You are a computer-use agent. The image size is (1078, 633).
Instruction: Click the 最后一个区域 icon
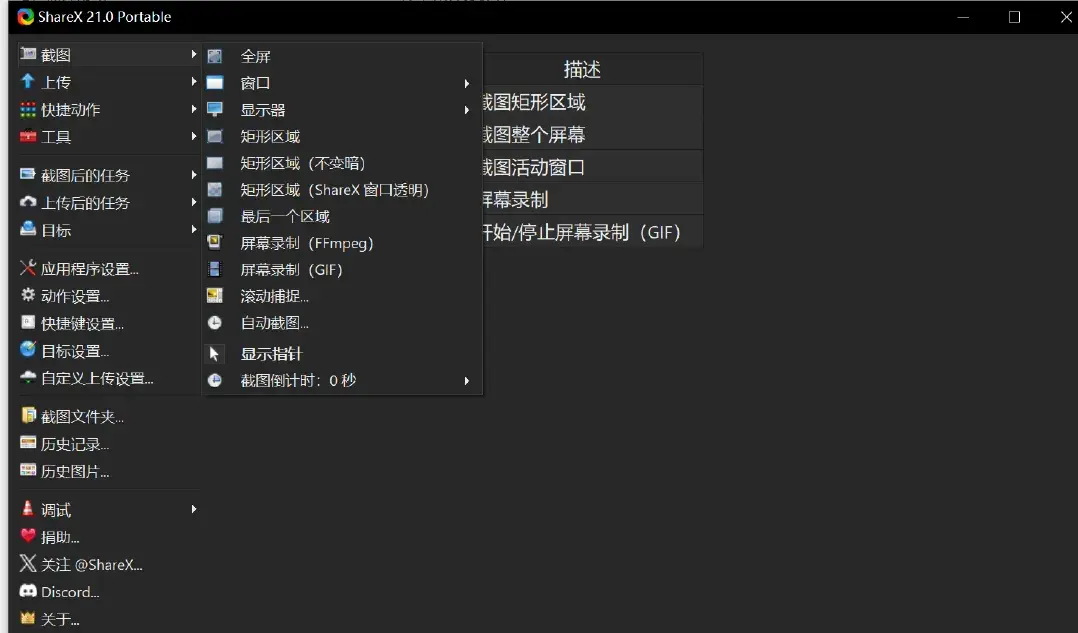click(214, 216)
